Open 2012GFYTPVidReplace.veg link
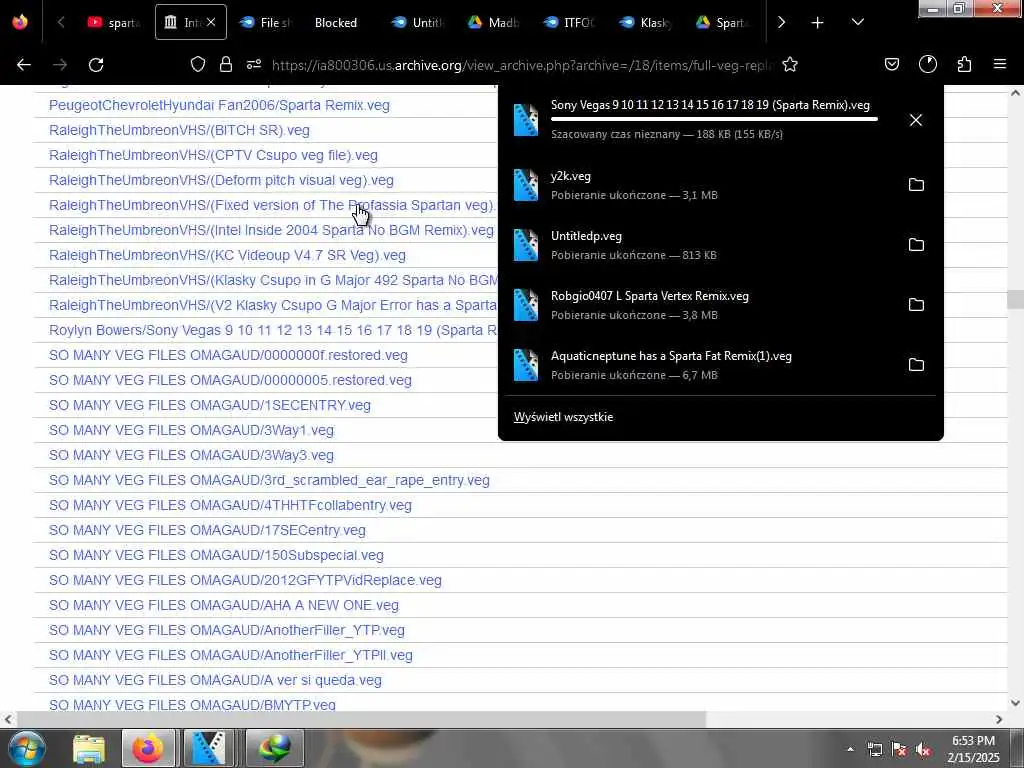Image resolution: width=1024 pixels, height=768 pixels. (x=245, y=580)
